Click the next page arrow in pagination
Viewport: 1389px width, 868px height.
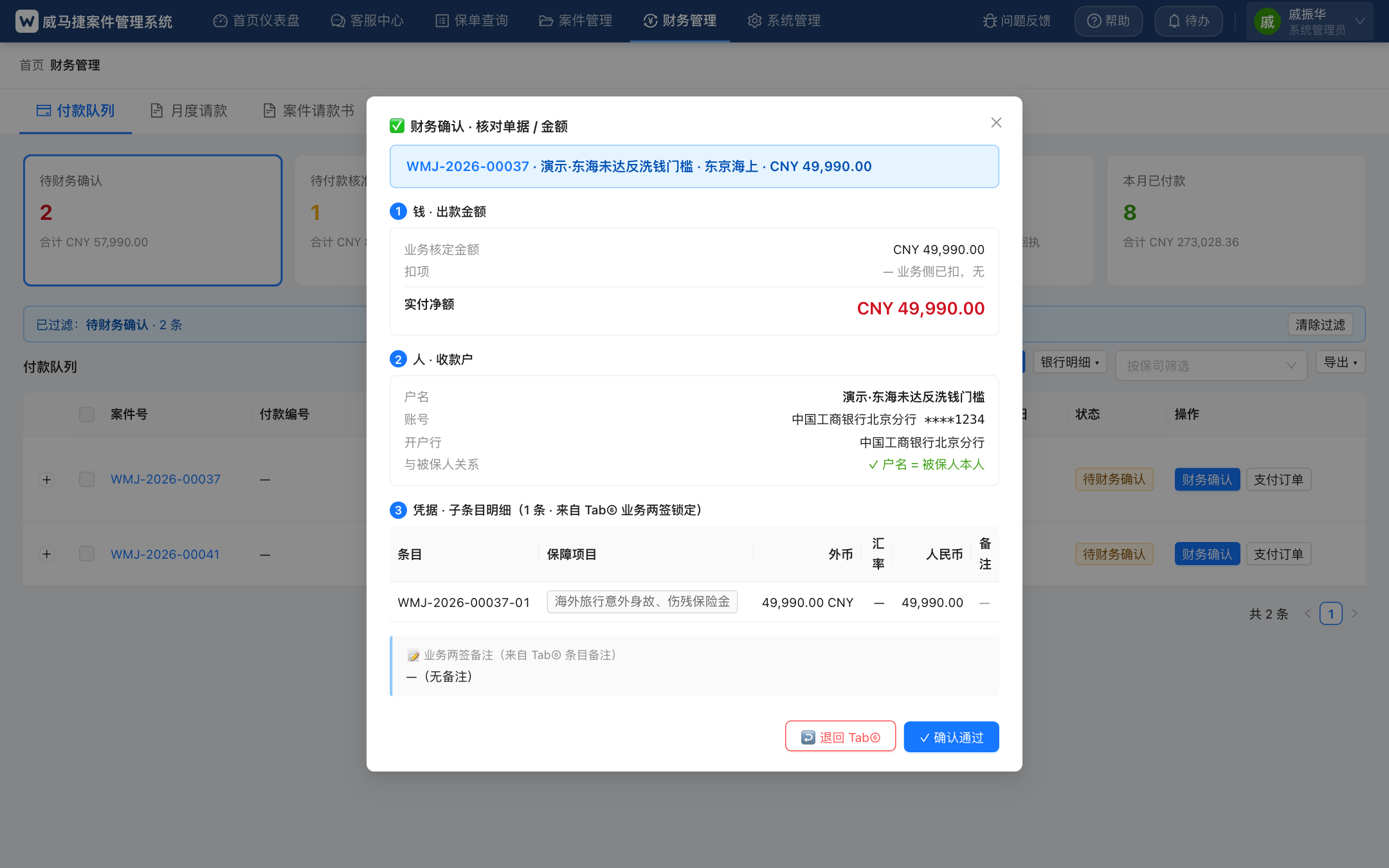pos(1354,613)
